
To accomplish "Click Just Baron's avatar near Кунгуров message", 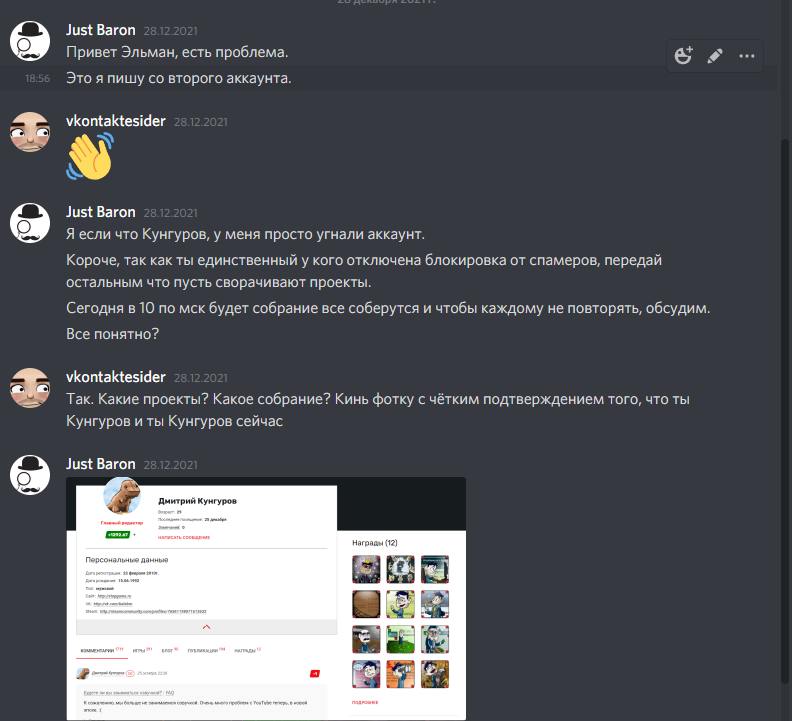I will pyautogui.click(x=30, y=223).
